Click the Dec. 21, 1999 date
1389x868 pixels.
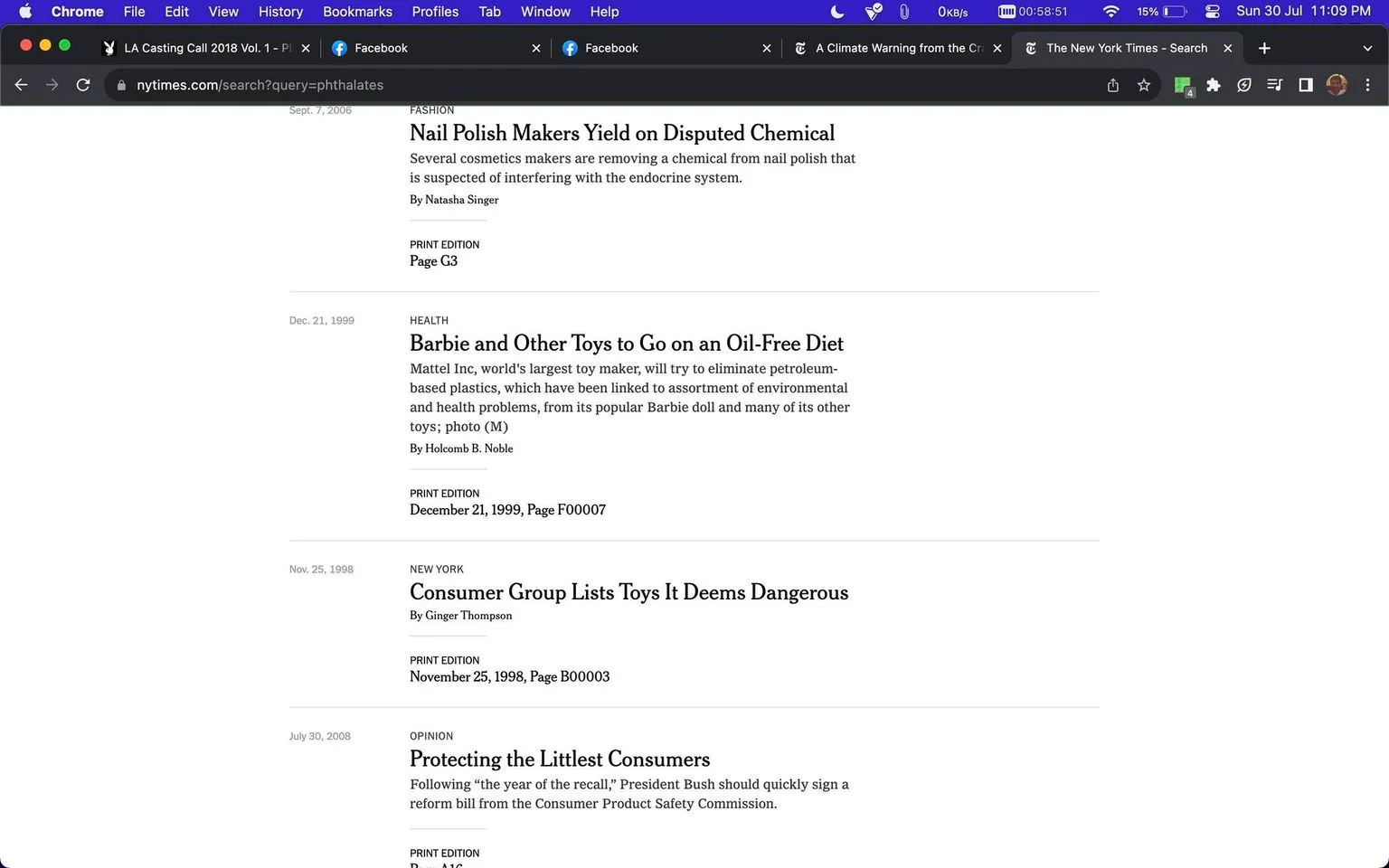click(322, 321)
